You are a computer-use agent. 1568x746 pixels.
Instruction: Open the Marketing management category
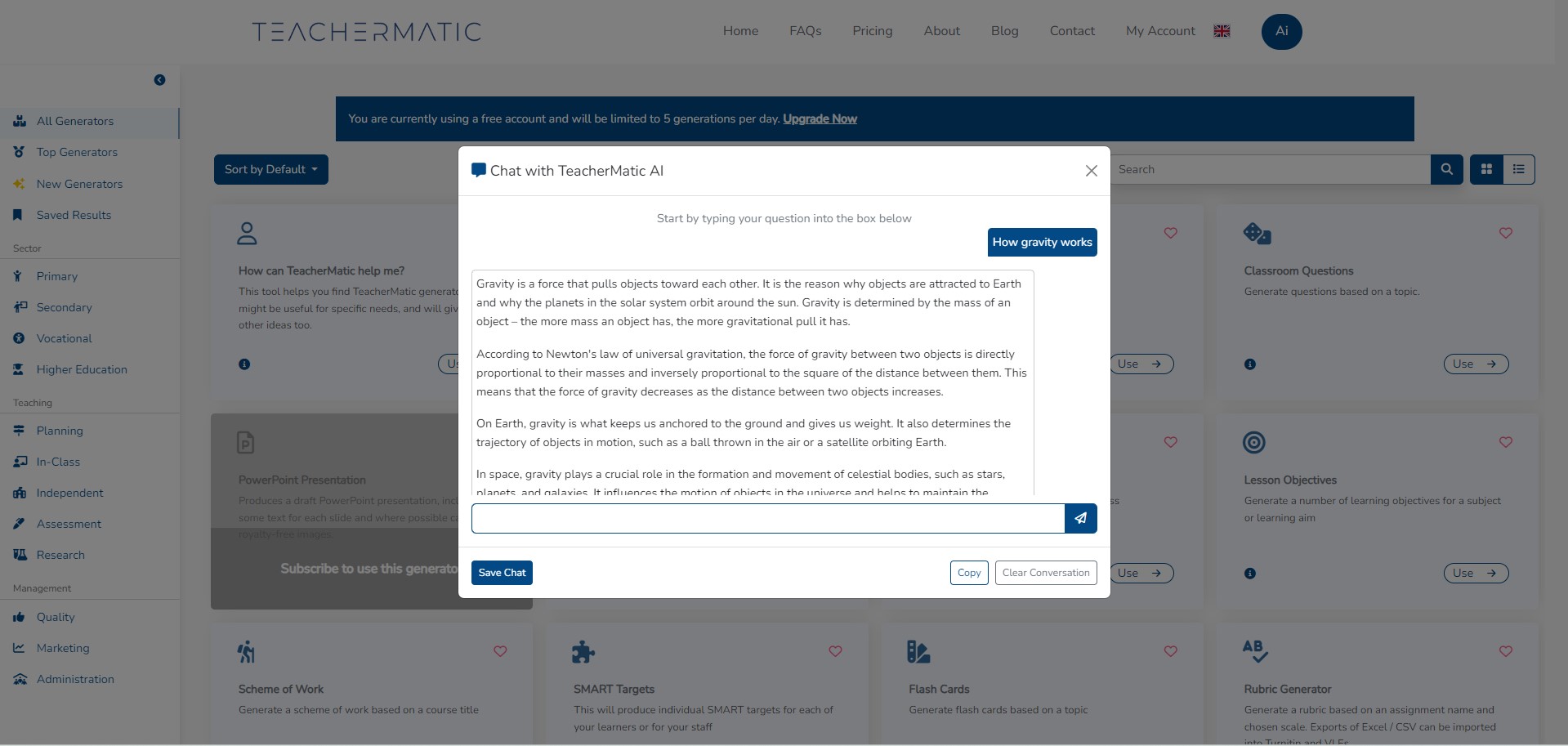[x=89, y=648]
